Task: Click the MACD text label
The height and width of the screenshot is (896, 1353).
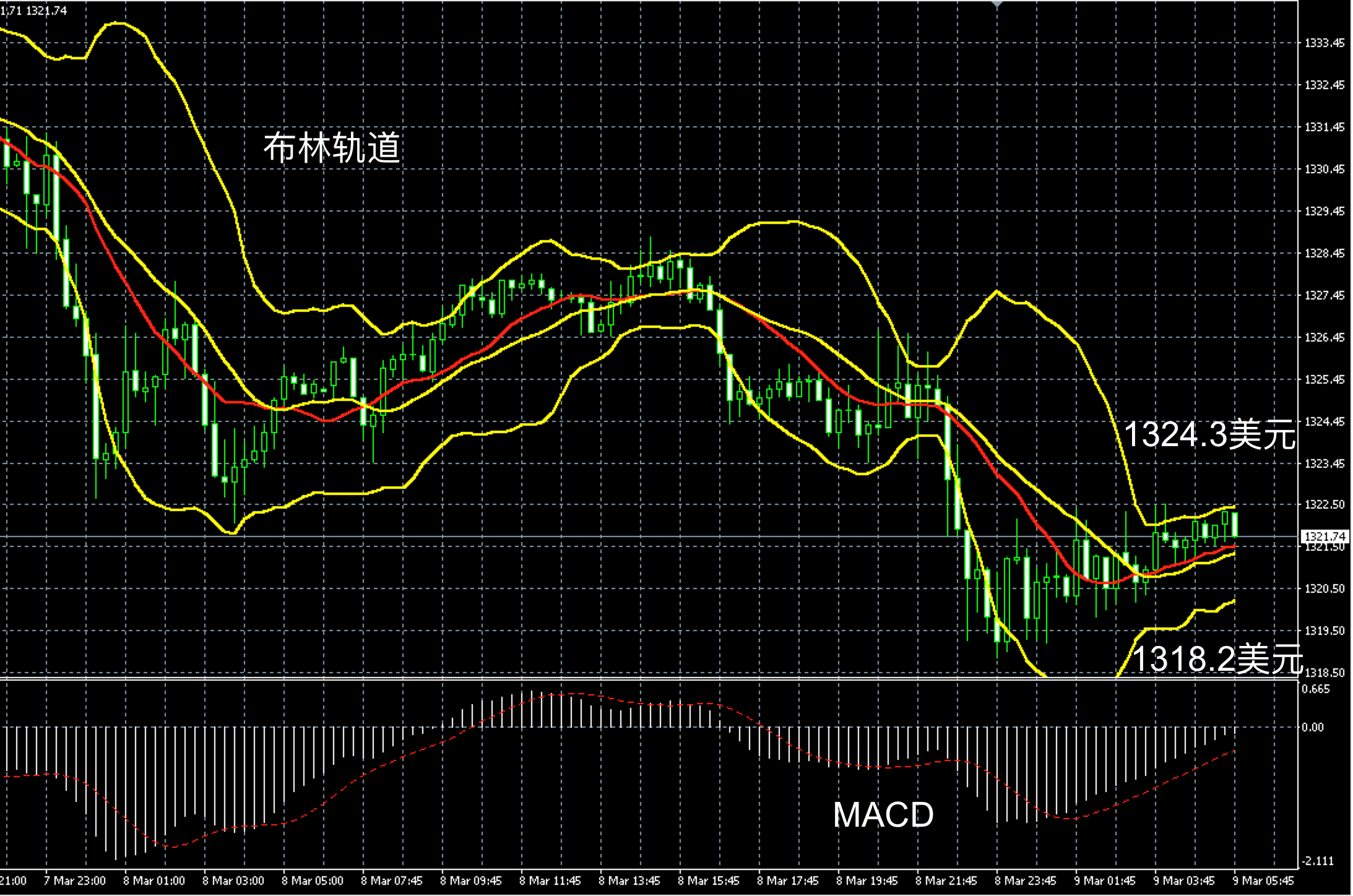Action: point(883,814)
